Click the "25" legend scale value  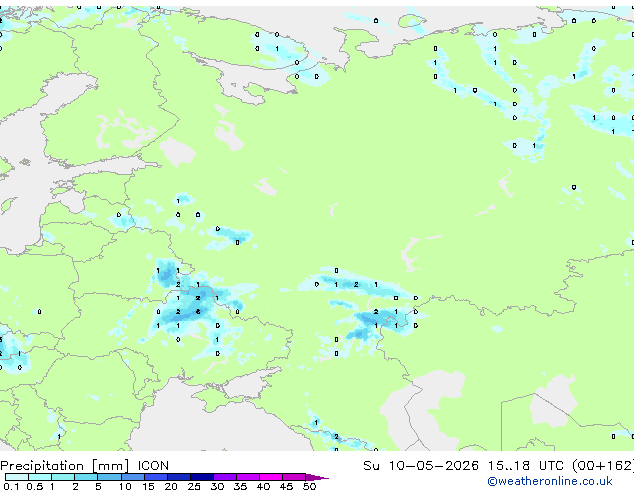(194, 486)
